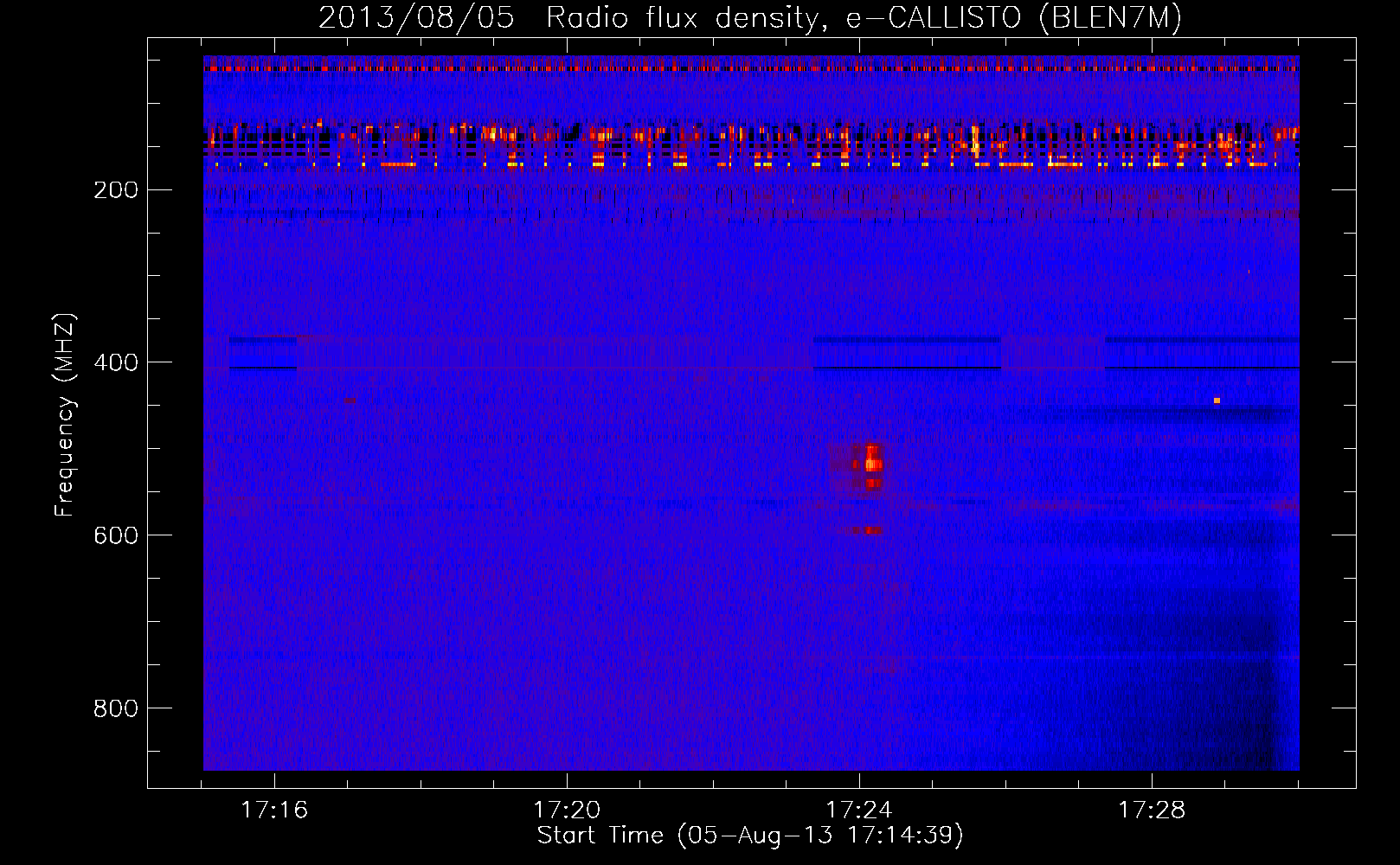Click the 600 frequency axis label
This screenshot has width=1400, height=865.
(x=116, y=535)
